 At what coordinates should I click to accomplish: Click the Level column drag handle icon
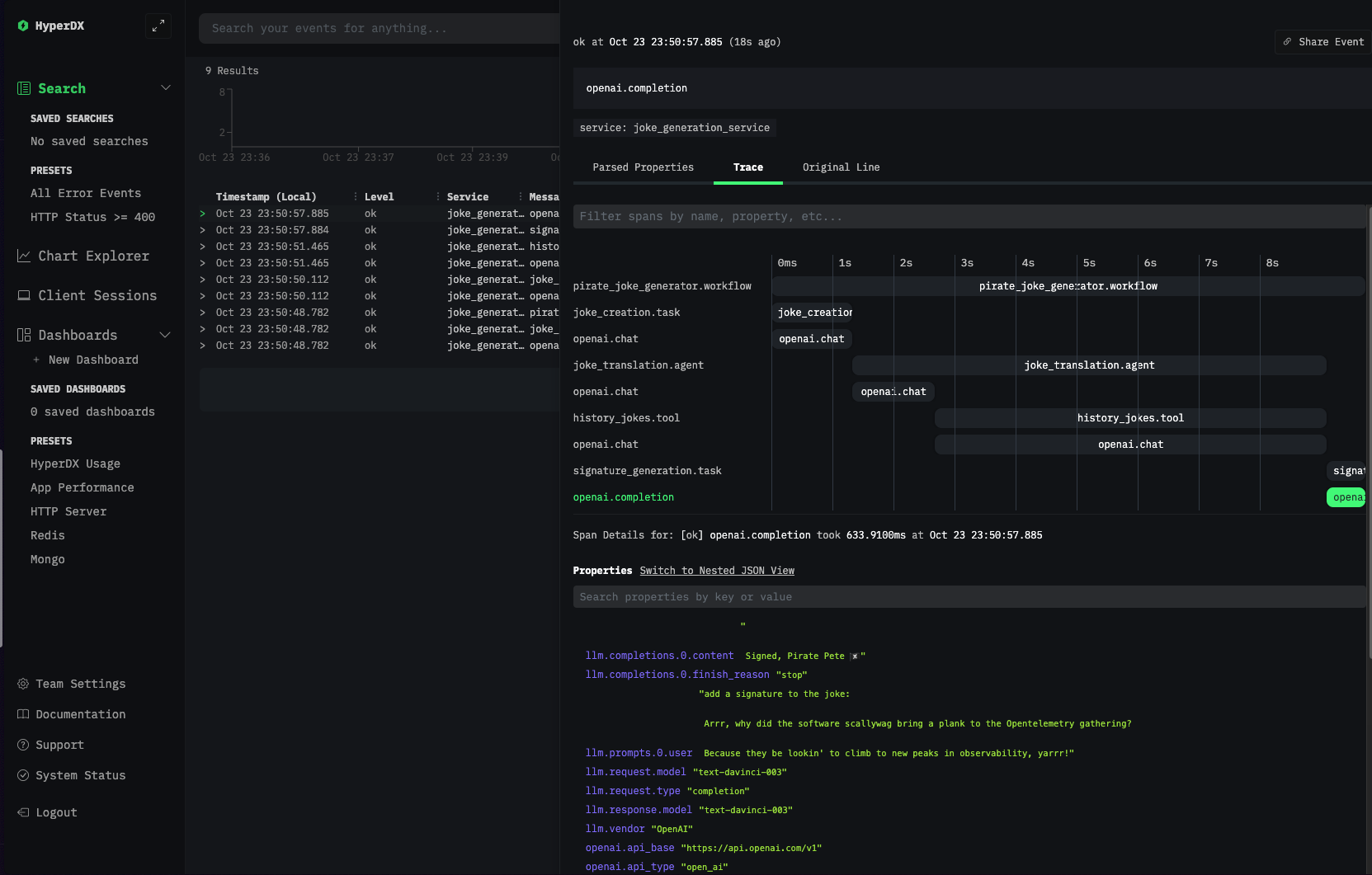pos(438,196)
